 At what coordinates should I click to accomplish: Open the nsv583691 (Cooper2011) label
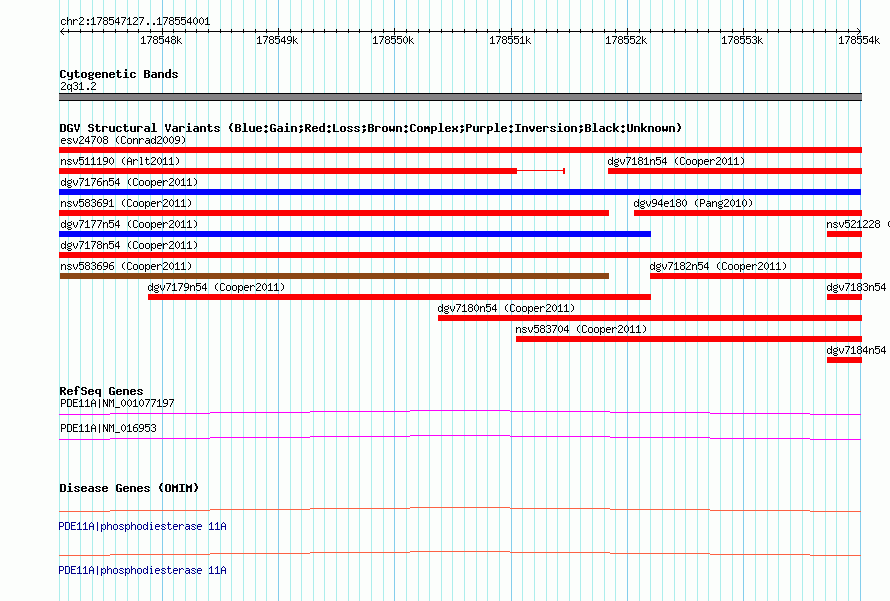click(126, 203)
